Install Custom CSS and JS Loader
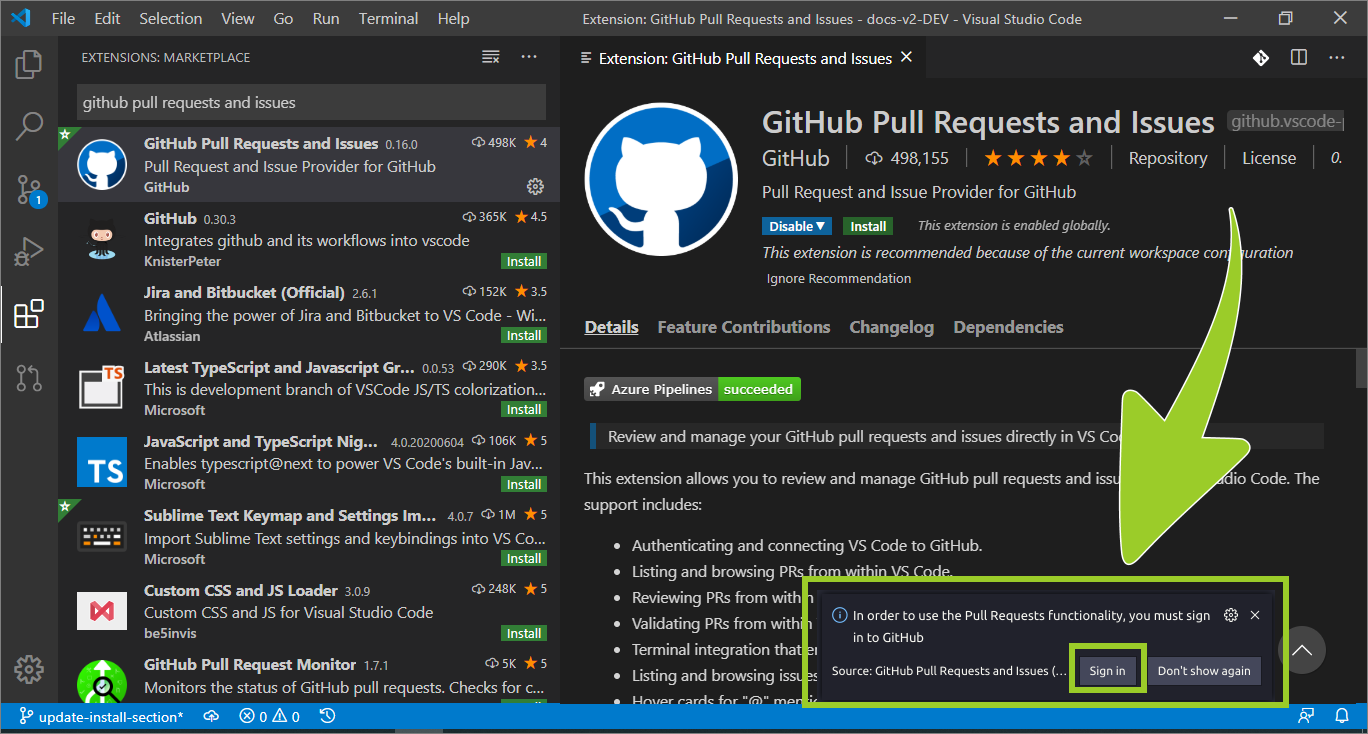1368x734 pixels. click(524, 633)
